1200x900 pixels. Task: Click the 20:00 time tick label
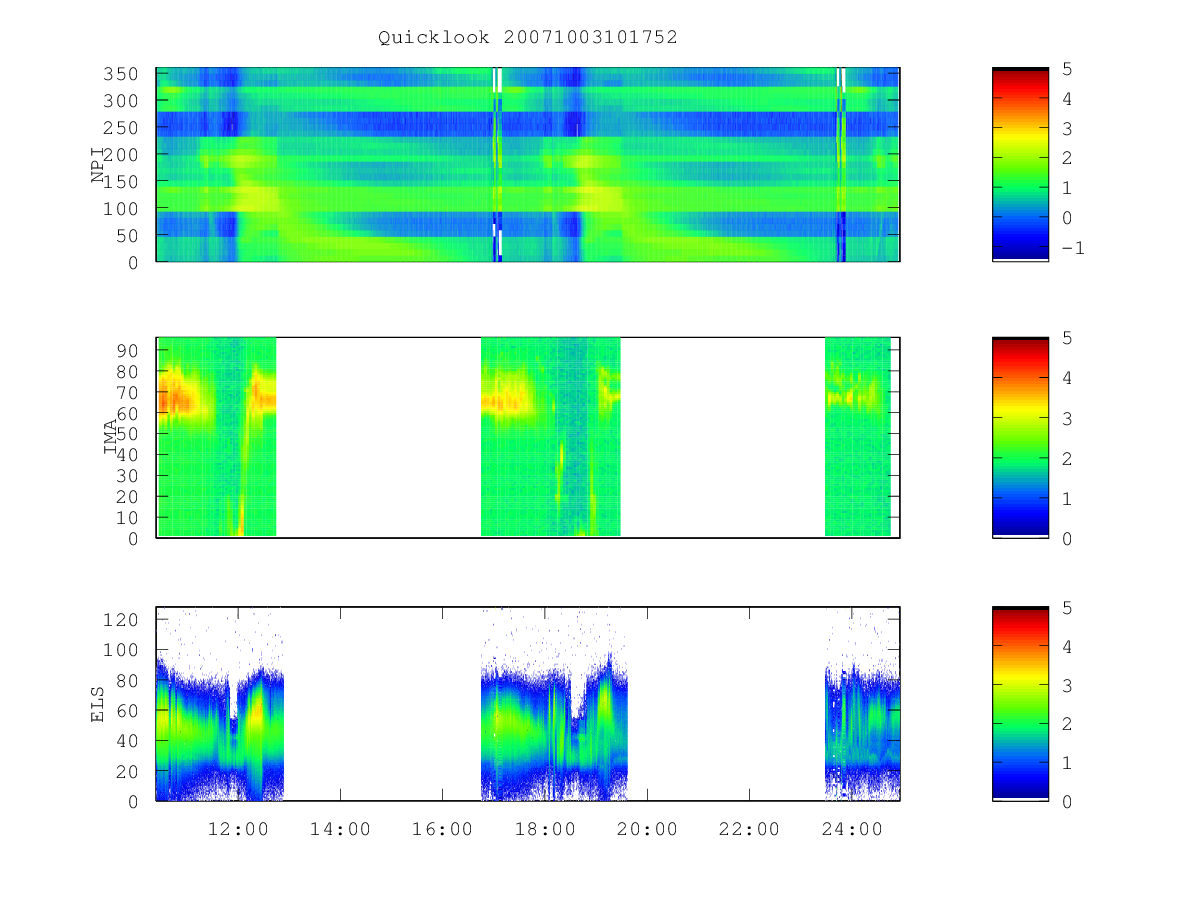click(x=647, y=829)
